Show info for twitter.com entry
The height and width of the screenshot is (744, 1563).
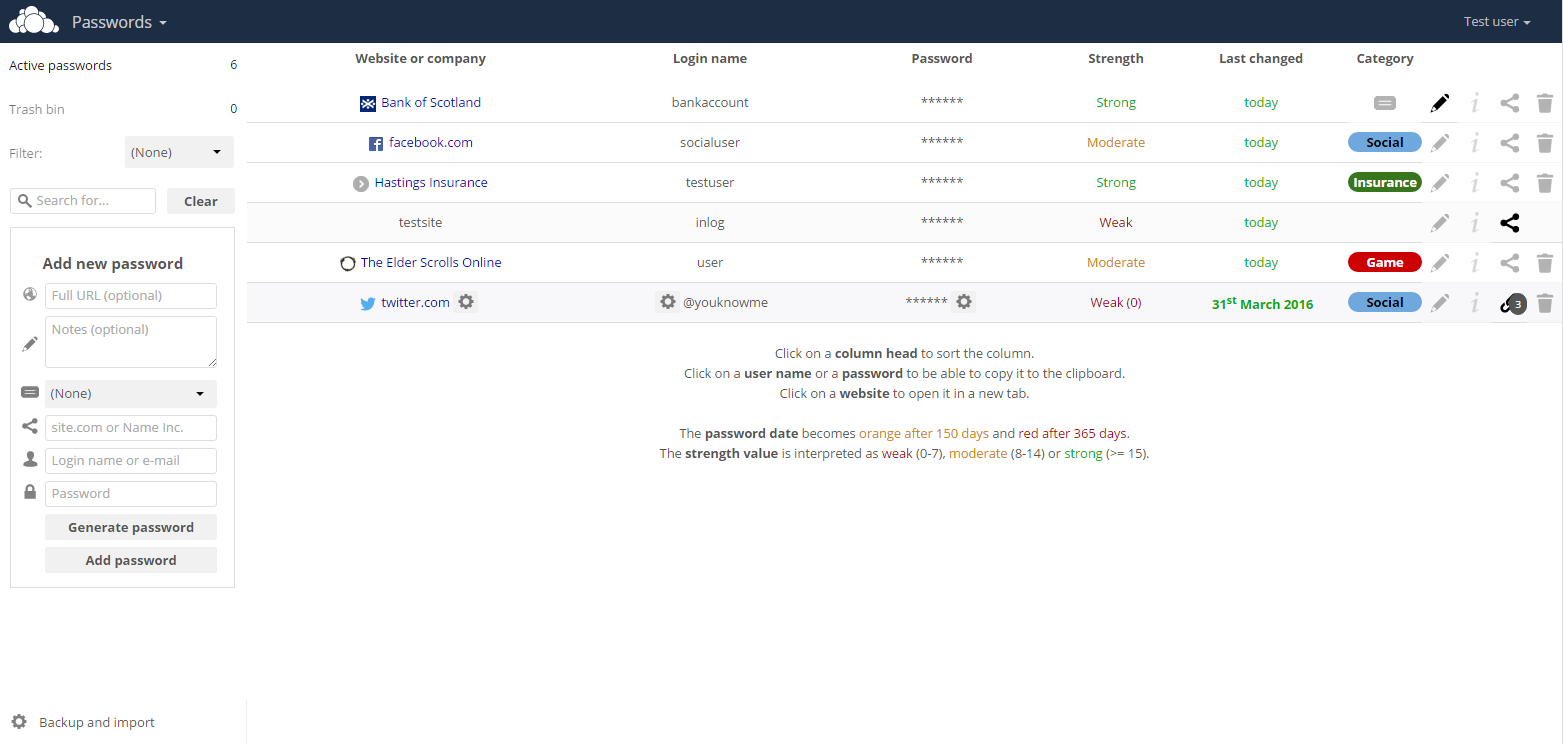point(1475,302)
